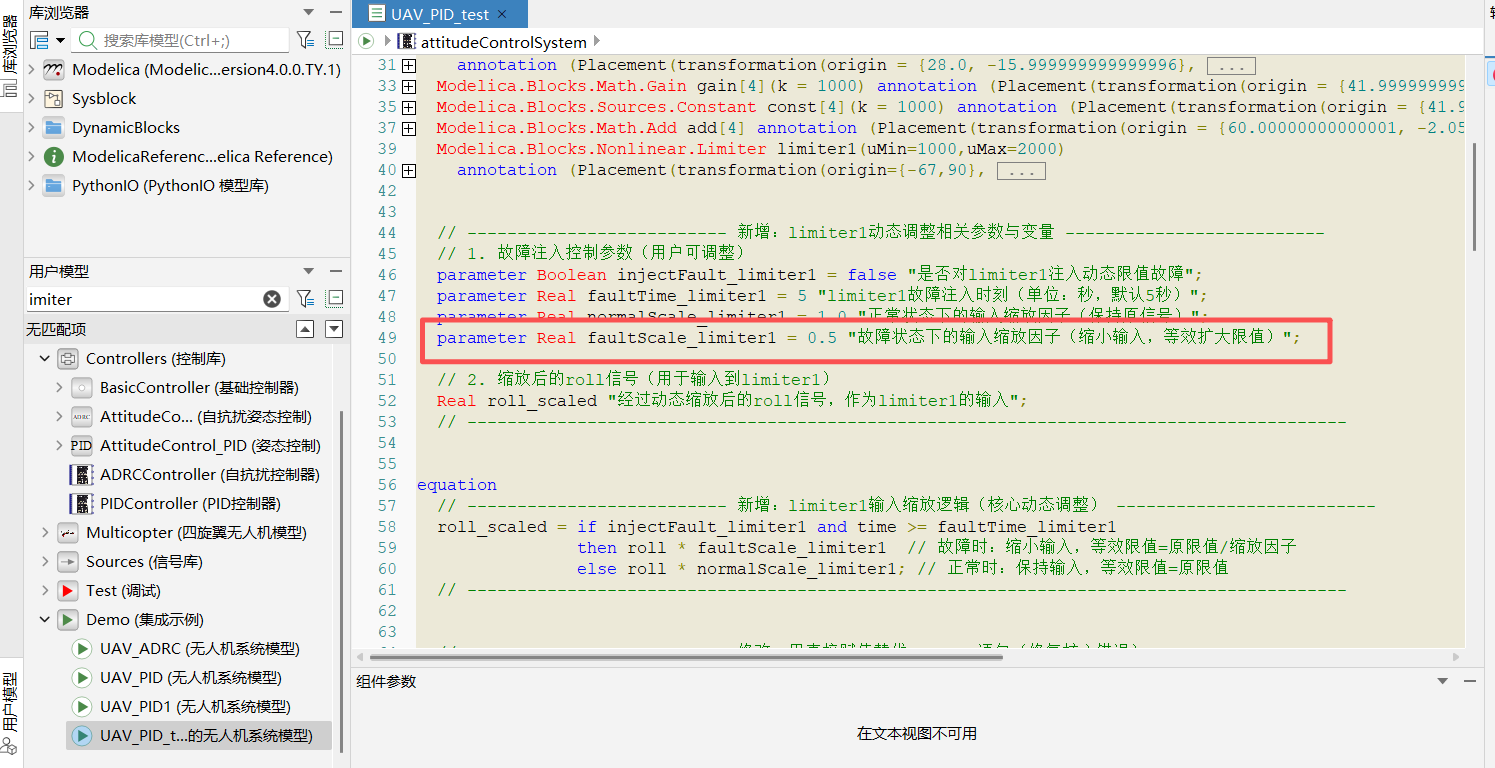
Task: Click the ModelicaReference info icon
Action: [54, 157]
